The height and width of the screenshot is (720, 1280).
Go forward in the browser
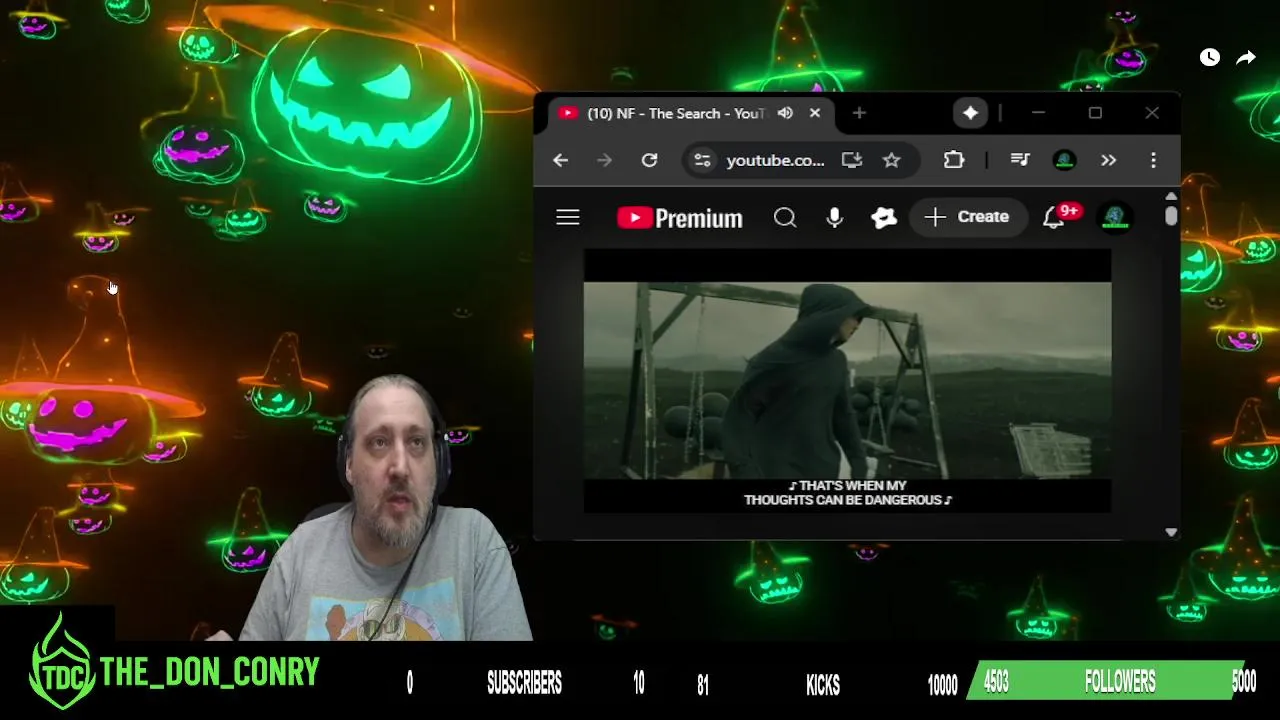(604, 160)
